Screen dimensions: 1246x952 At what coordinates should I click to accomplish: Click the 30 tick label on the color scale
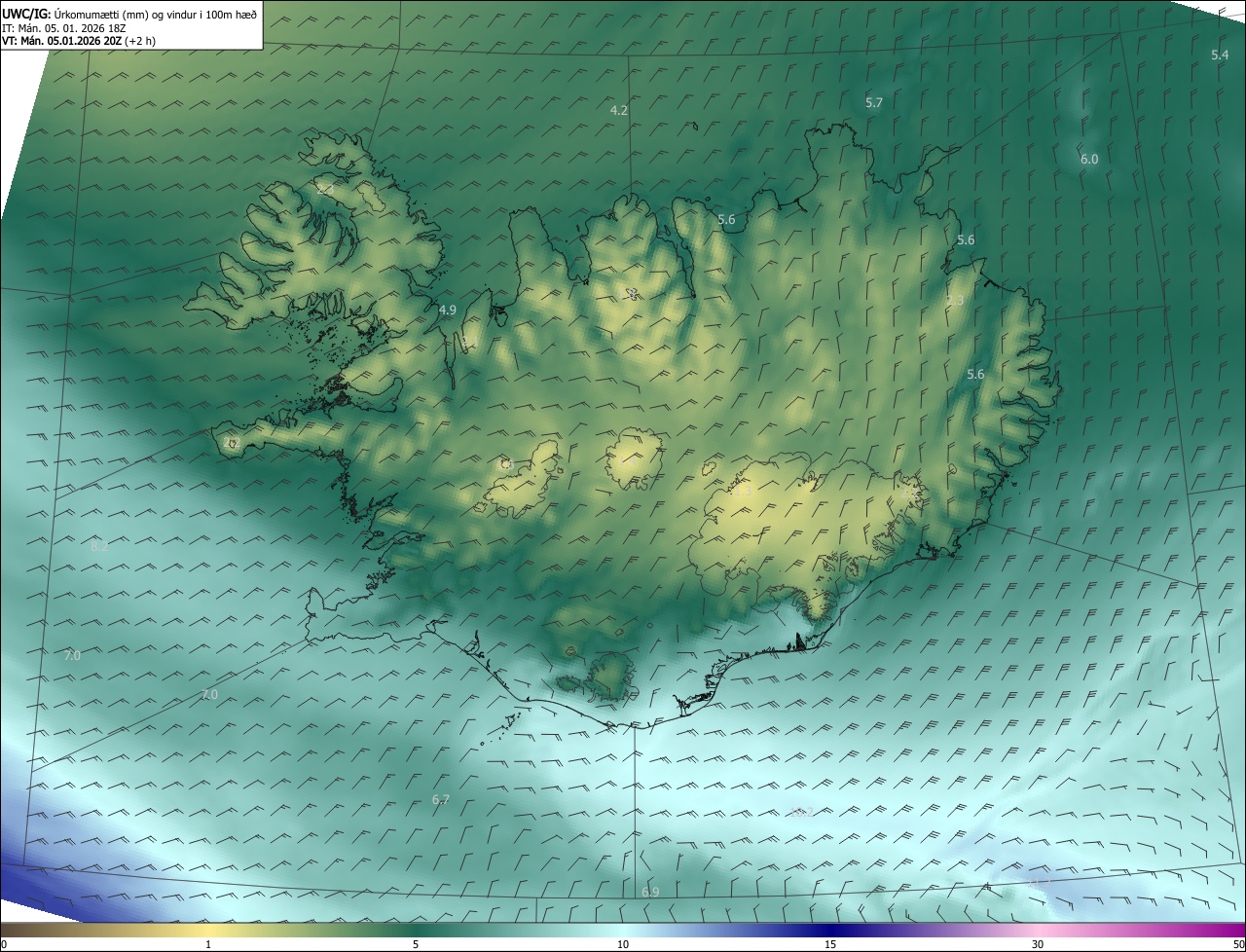pos(1038,944)
